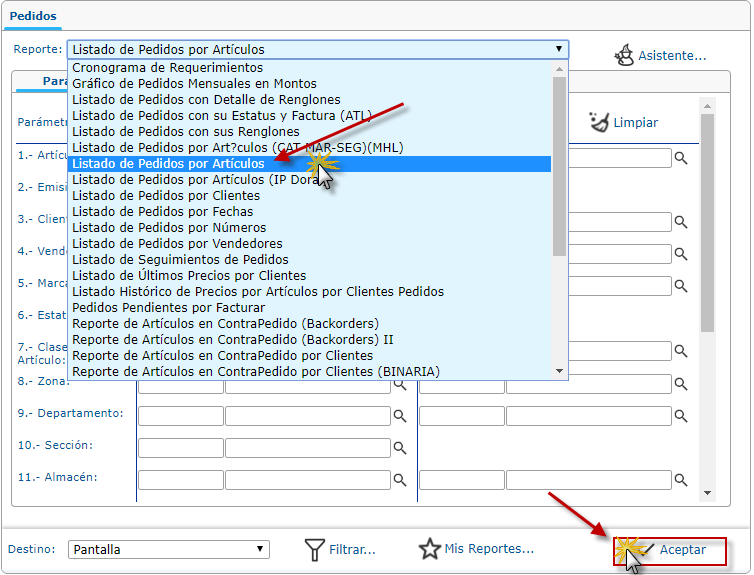Screen dimensions: 754x575
Task: Click parameters panel scrollbar up arrow
Action: (707, 106)
